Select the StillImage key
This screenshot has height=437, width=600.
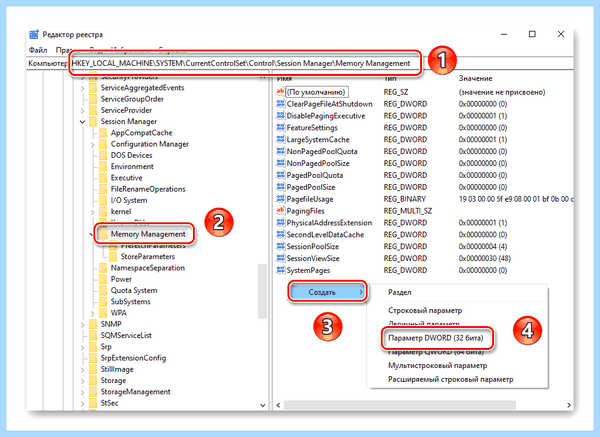pyautogui.click(x=117, y=369)
